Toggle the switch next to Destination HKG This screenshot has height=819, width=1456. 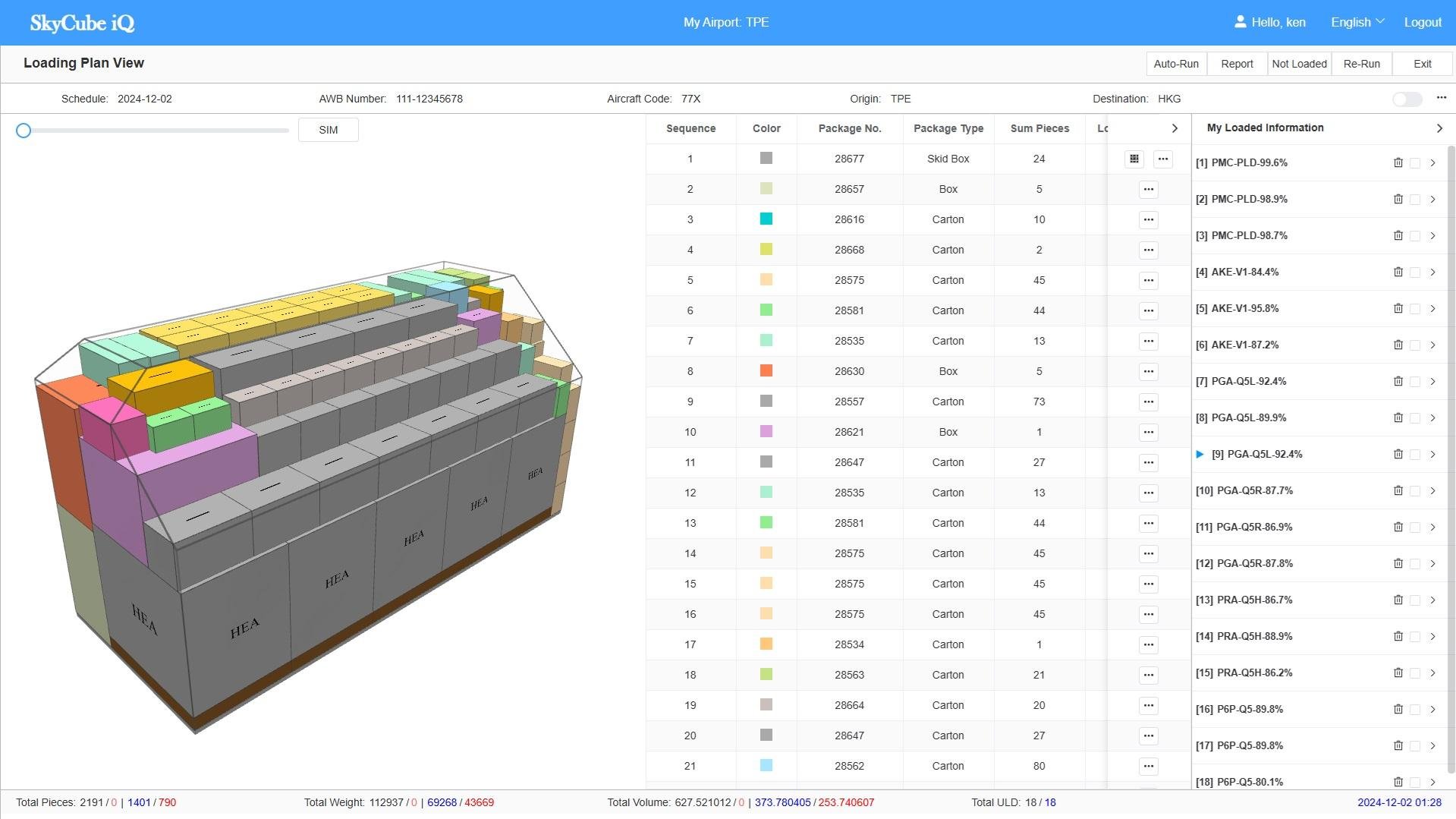point(1407,99)
